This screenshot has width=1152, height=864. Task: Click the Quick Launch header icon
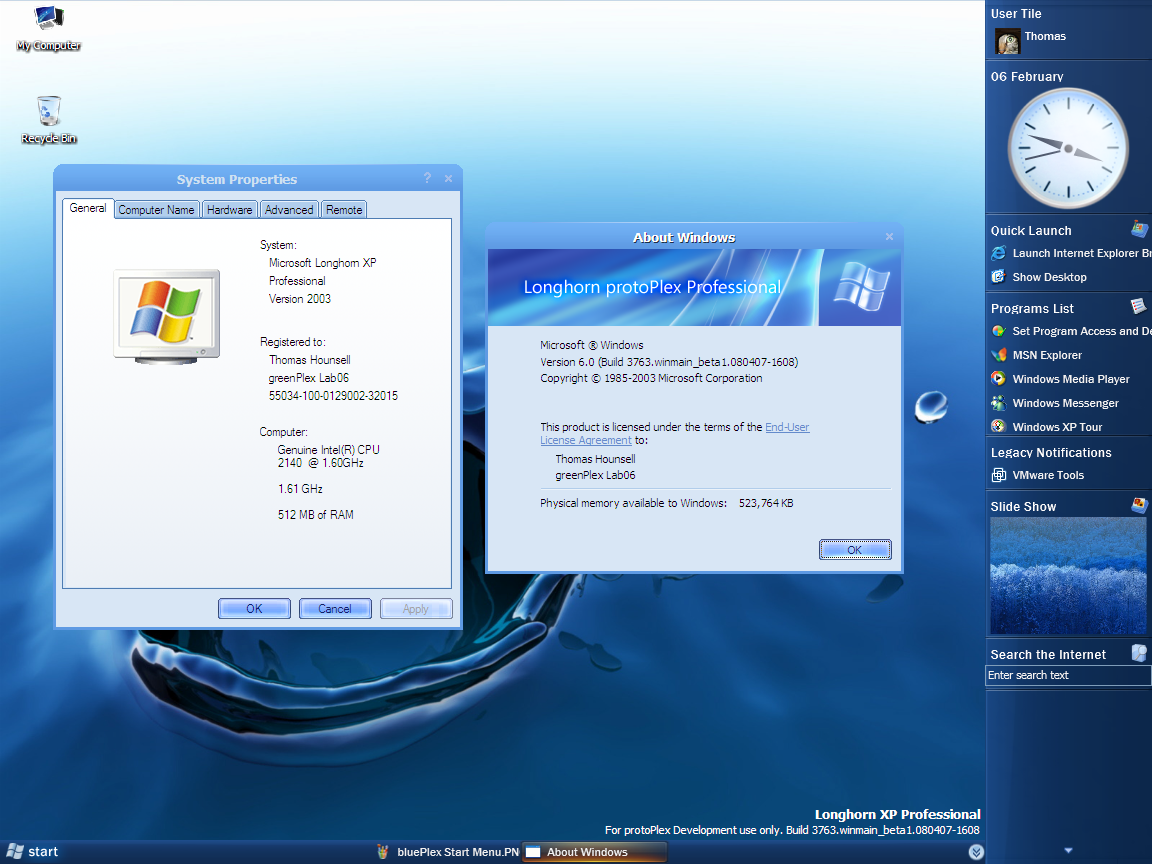[x=1140, y=229]
